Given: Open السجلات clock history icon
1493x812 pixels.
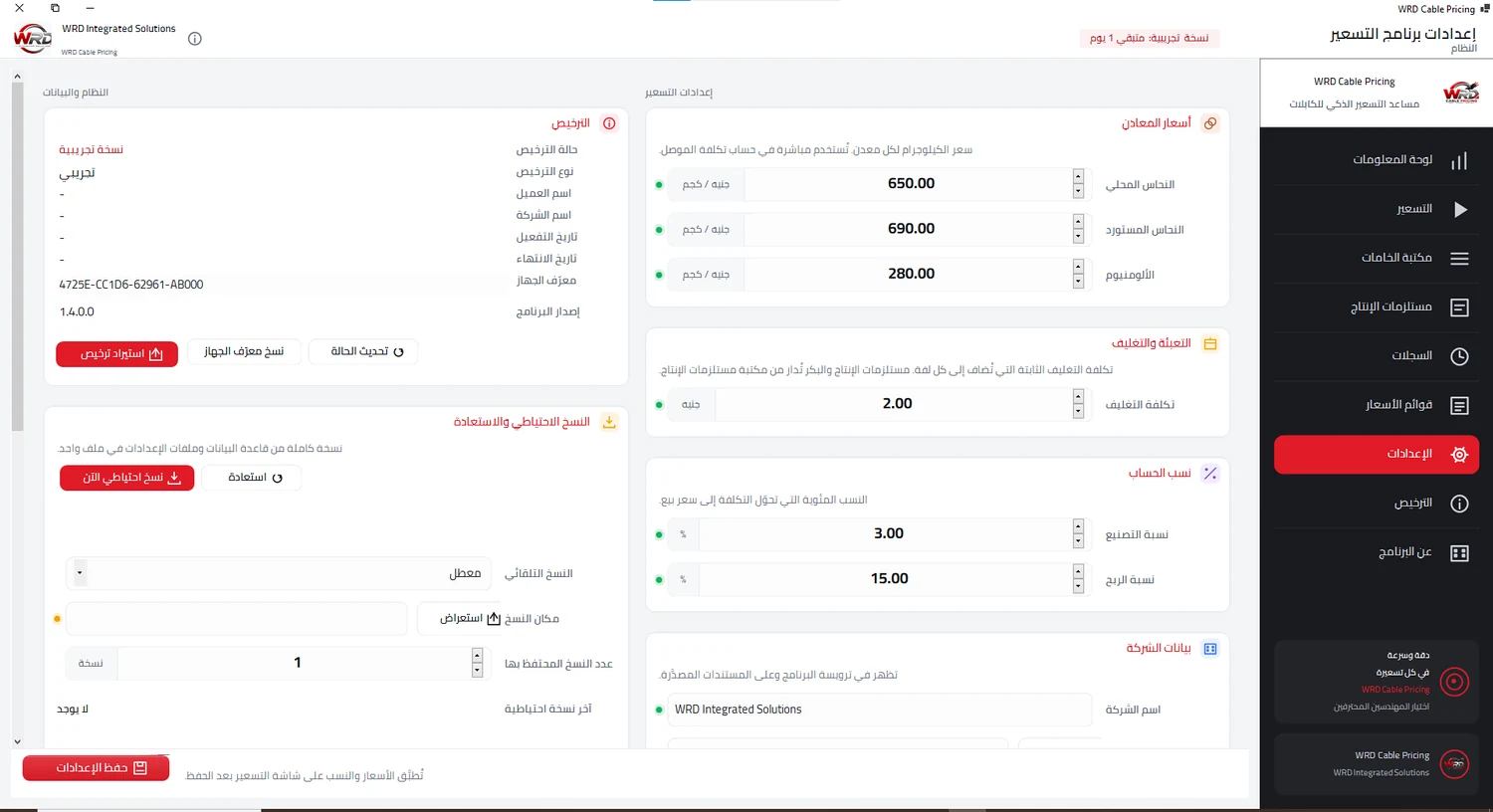Looking at the screenshot, I should point(1459,356).
